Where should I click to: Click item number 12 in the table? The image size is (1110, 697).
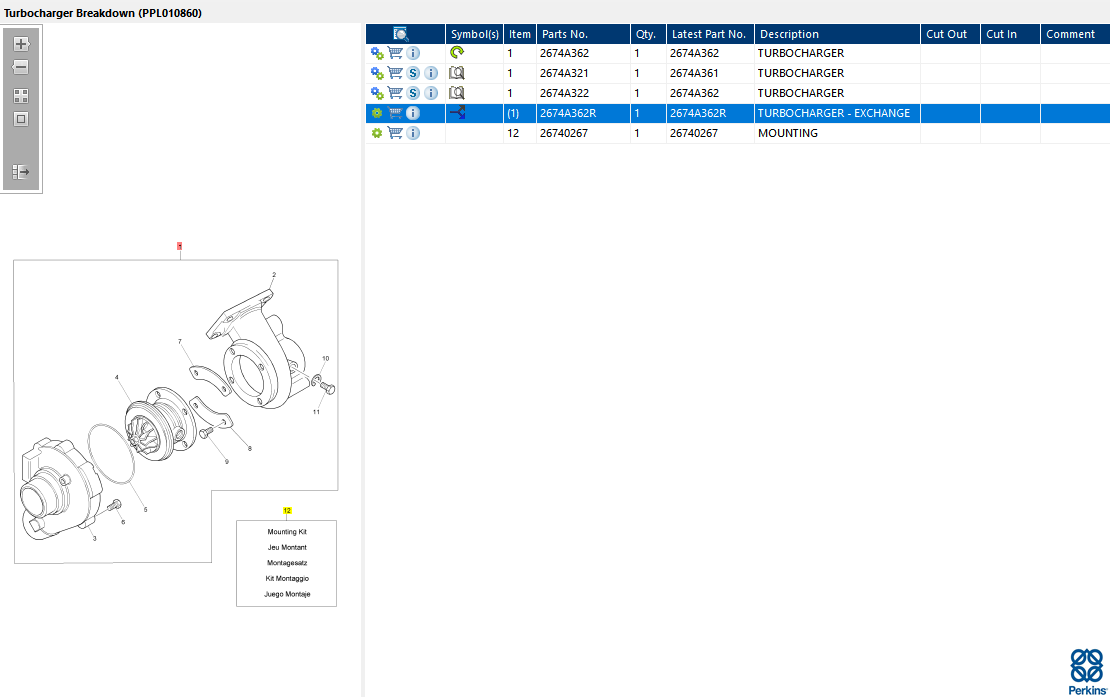tap(513, 133)
